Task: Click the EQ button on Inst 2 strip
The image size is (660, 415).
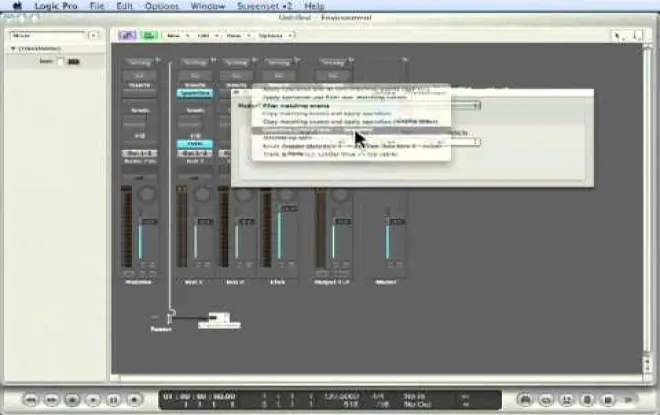Action: point(237,76)
